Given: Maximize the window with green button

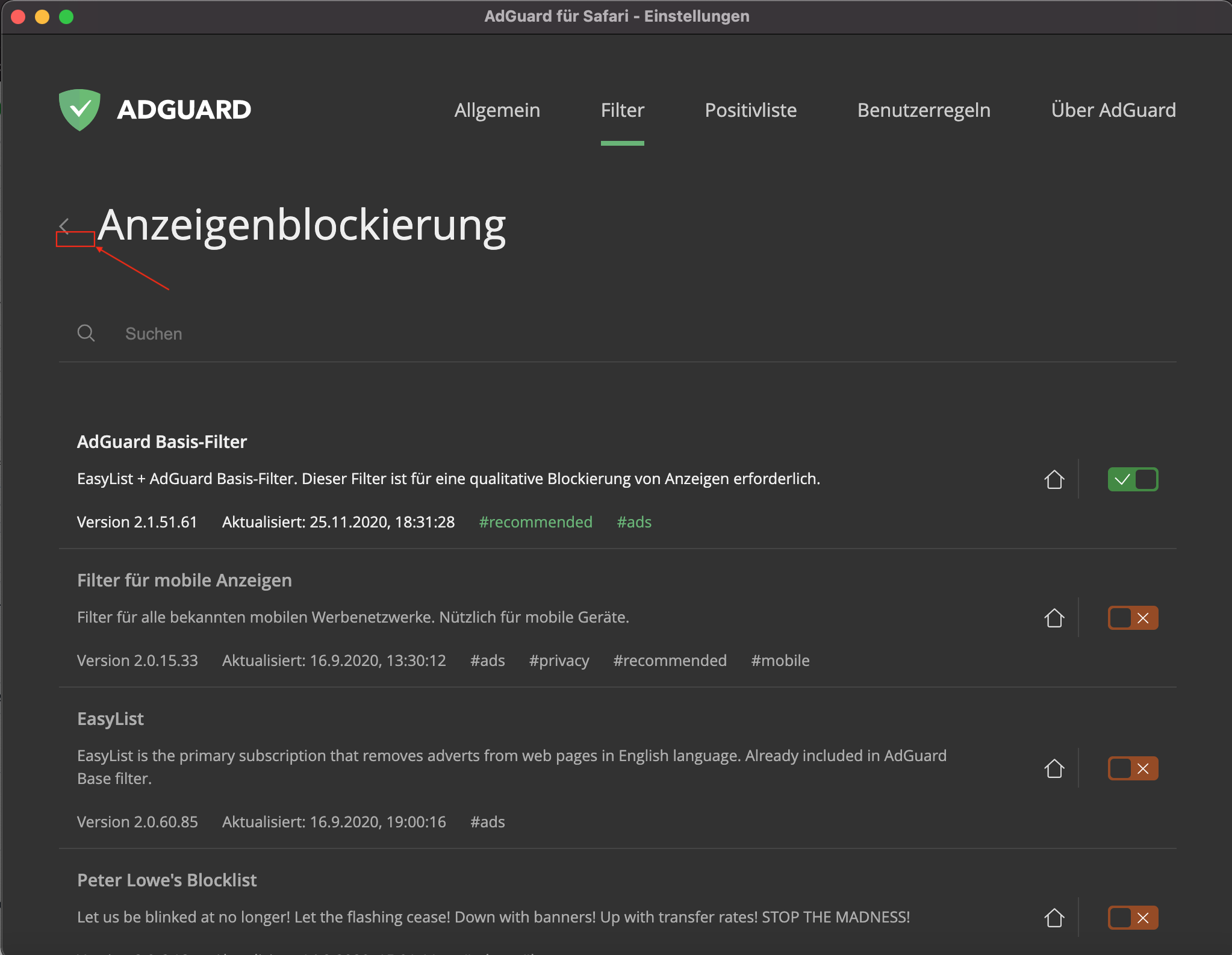Looking at the screenshot, I should (x=66, y=16).
